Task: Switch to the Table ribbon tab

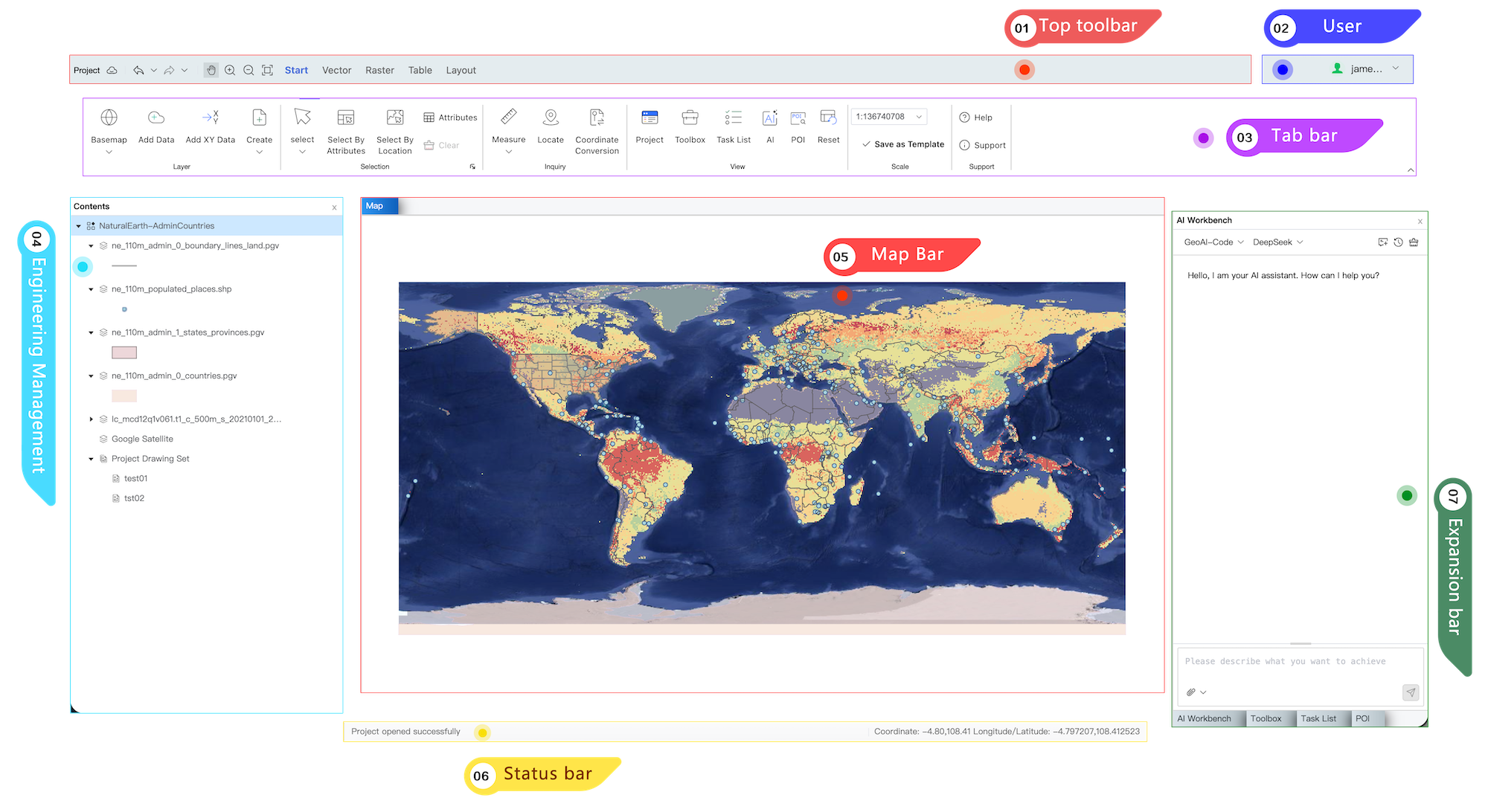Action: [420, 71]
